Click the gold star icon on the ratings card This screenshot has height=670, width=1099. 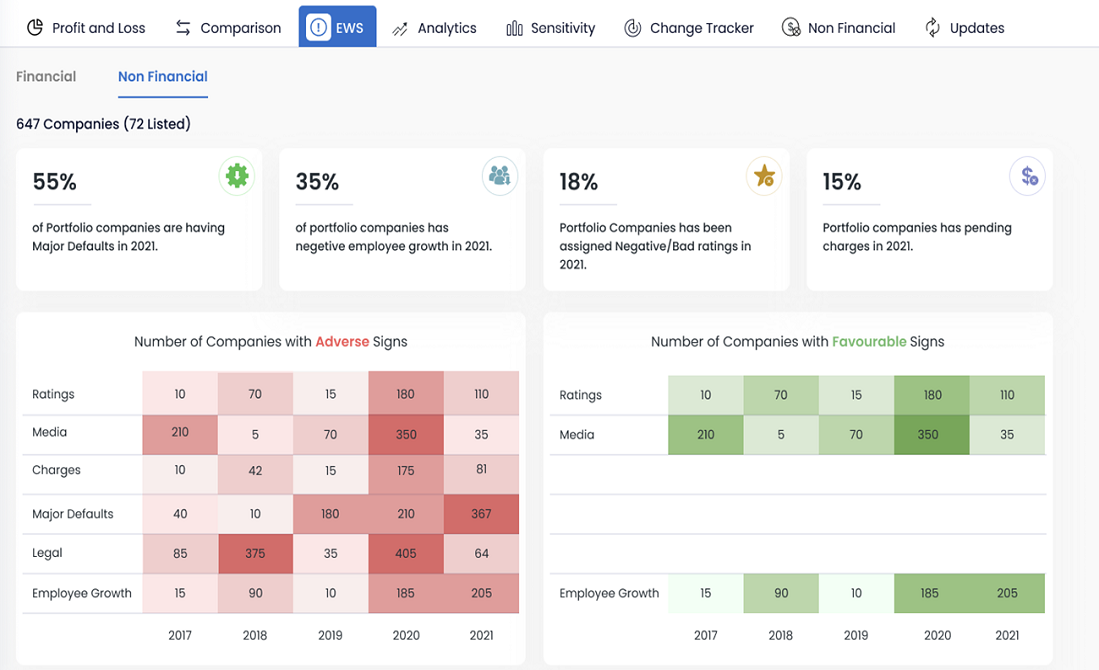pos(764,177)
